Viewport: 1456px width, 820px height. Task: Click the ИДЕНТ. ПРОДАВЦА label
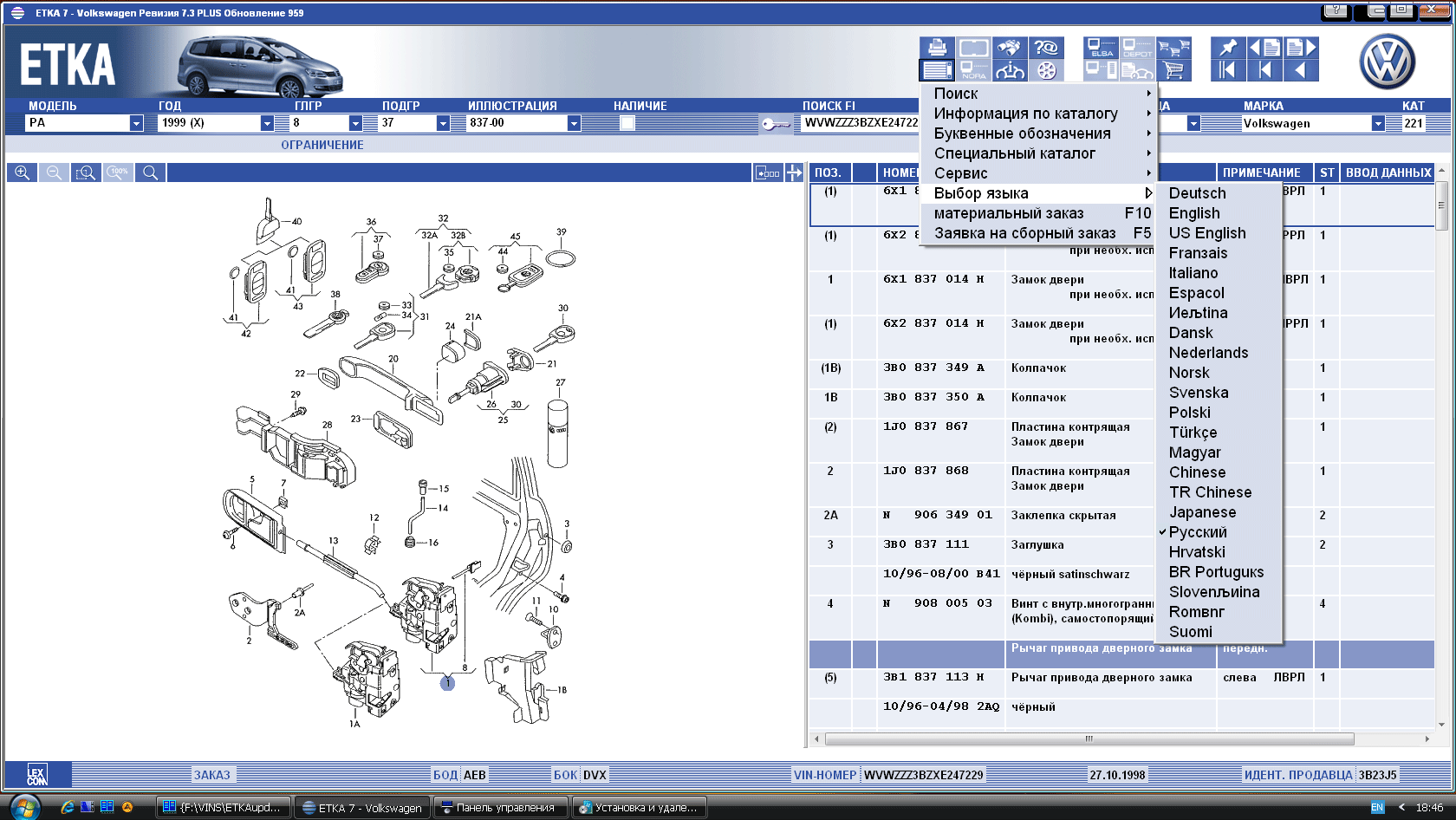(x=1298, y=775)
